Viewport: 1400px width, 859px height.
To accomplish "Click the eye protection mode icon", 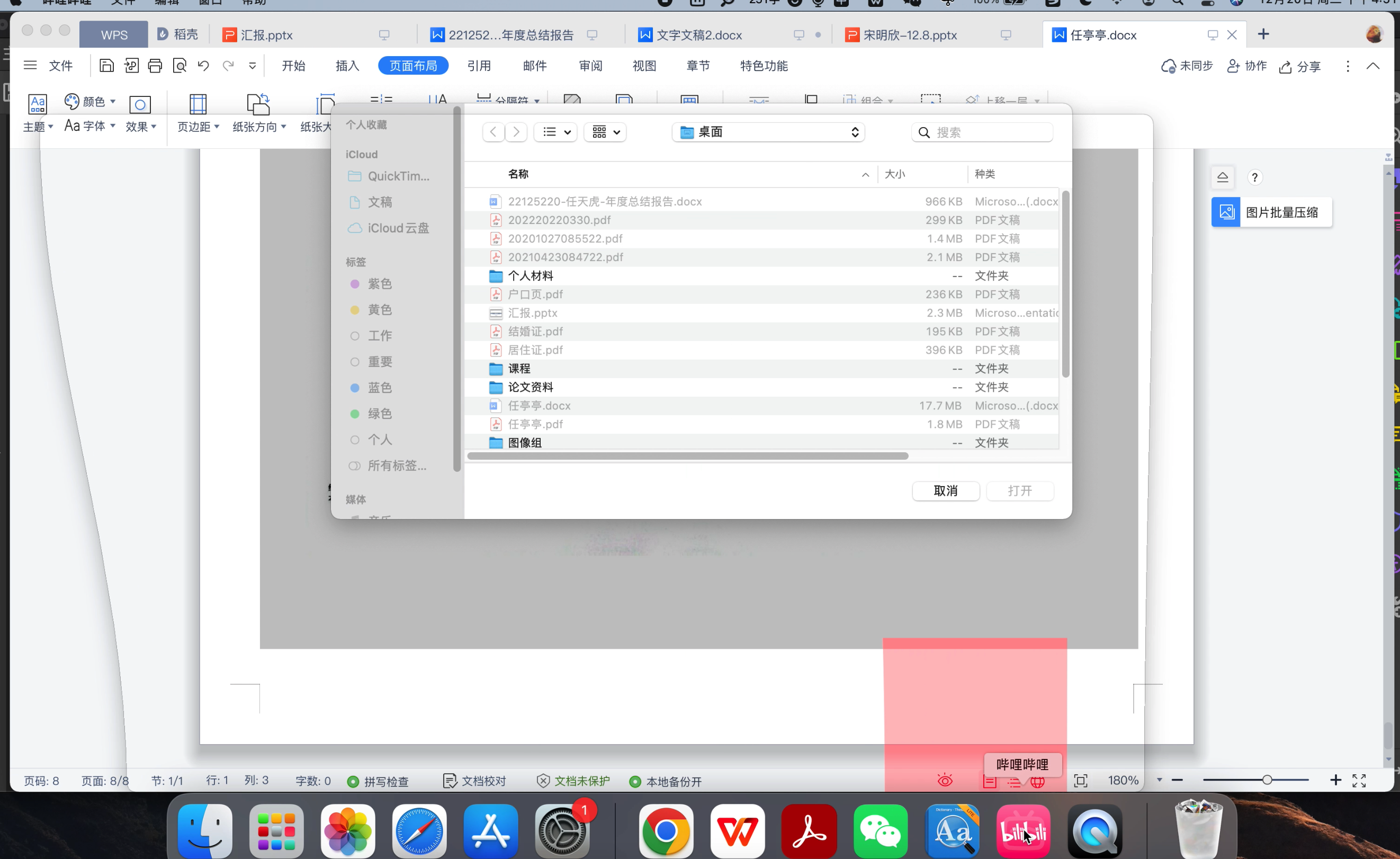I will (944, 781).
